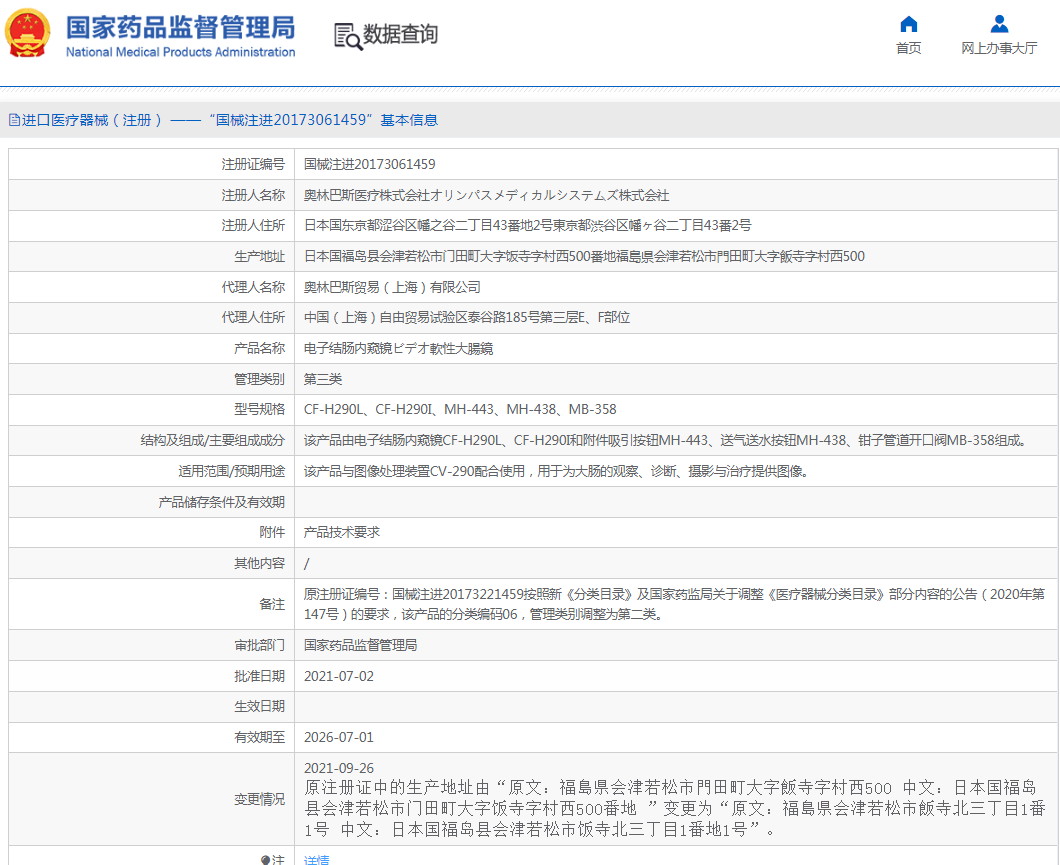1060x865 pixels.
Task: Click the 注册证编号 row label
Action: tap(253, 164)
